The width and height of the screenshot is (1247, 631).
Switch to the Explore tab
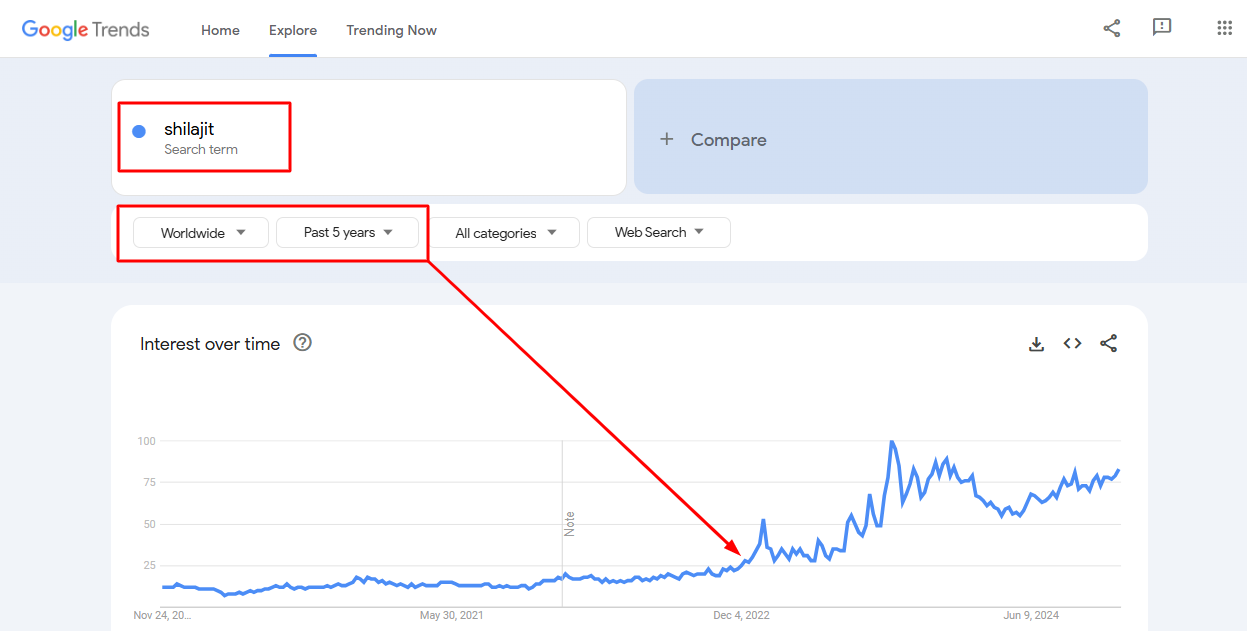pos(293,30)
